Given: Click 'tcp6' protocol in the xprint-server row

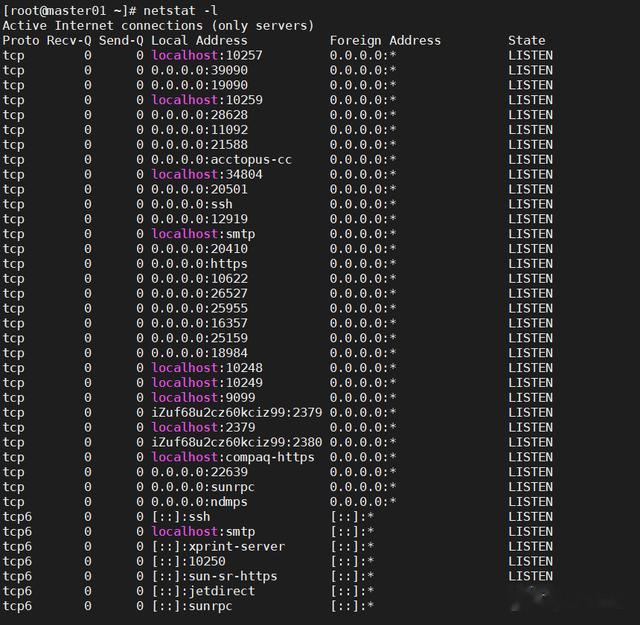Looking at the screenshot, I should click(17, 547).
